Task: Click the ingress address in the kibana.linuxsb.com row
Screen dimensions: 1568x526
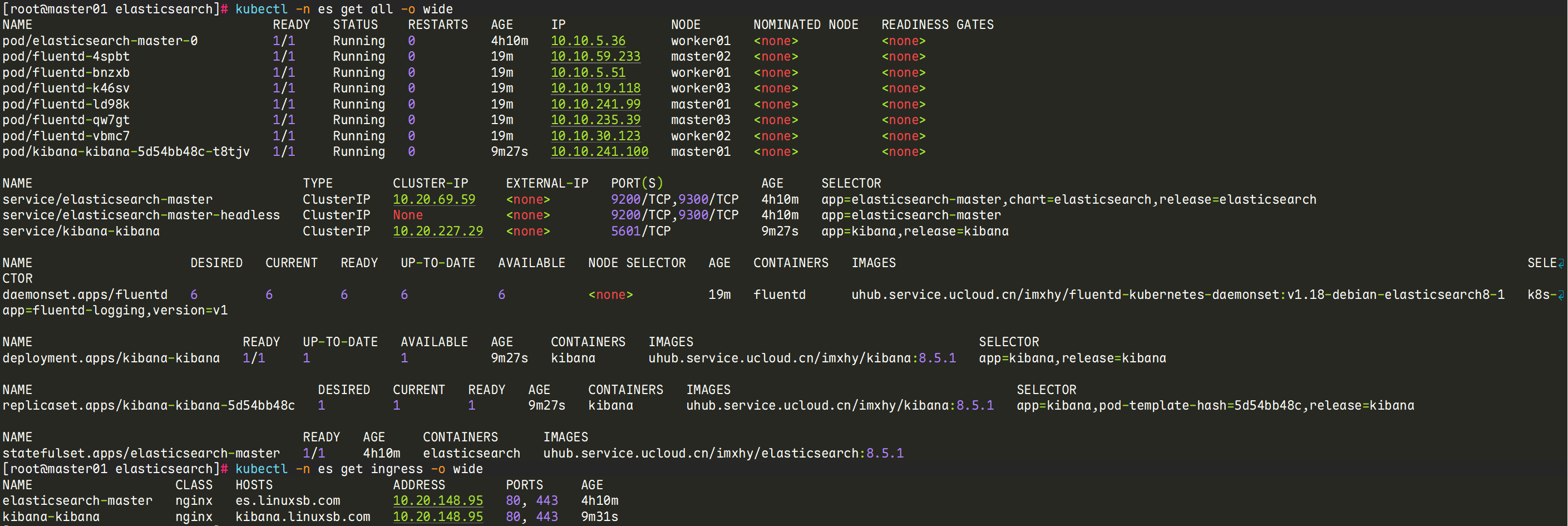Action: click(x=437, y=517)
